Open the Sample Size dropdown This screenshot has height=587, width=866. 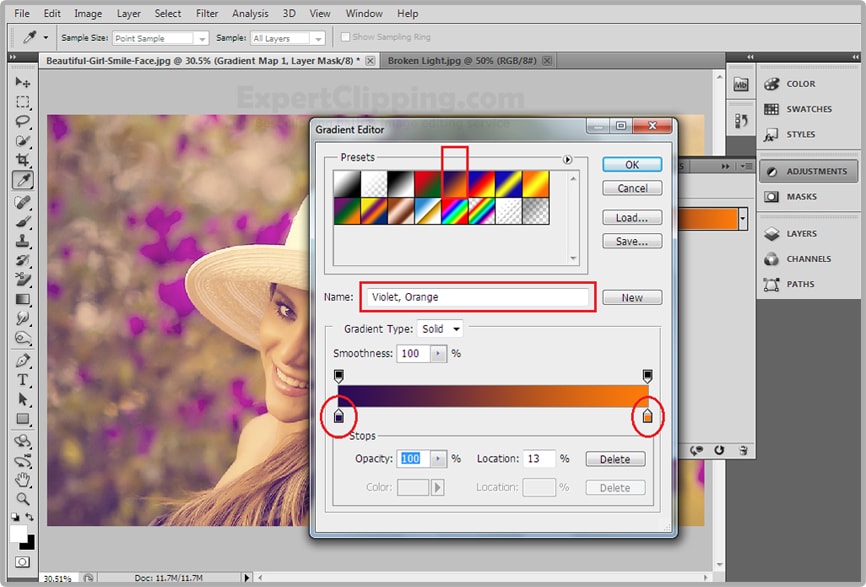[x=160, y=38]
